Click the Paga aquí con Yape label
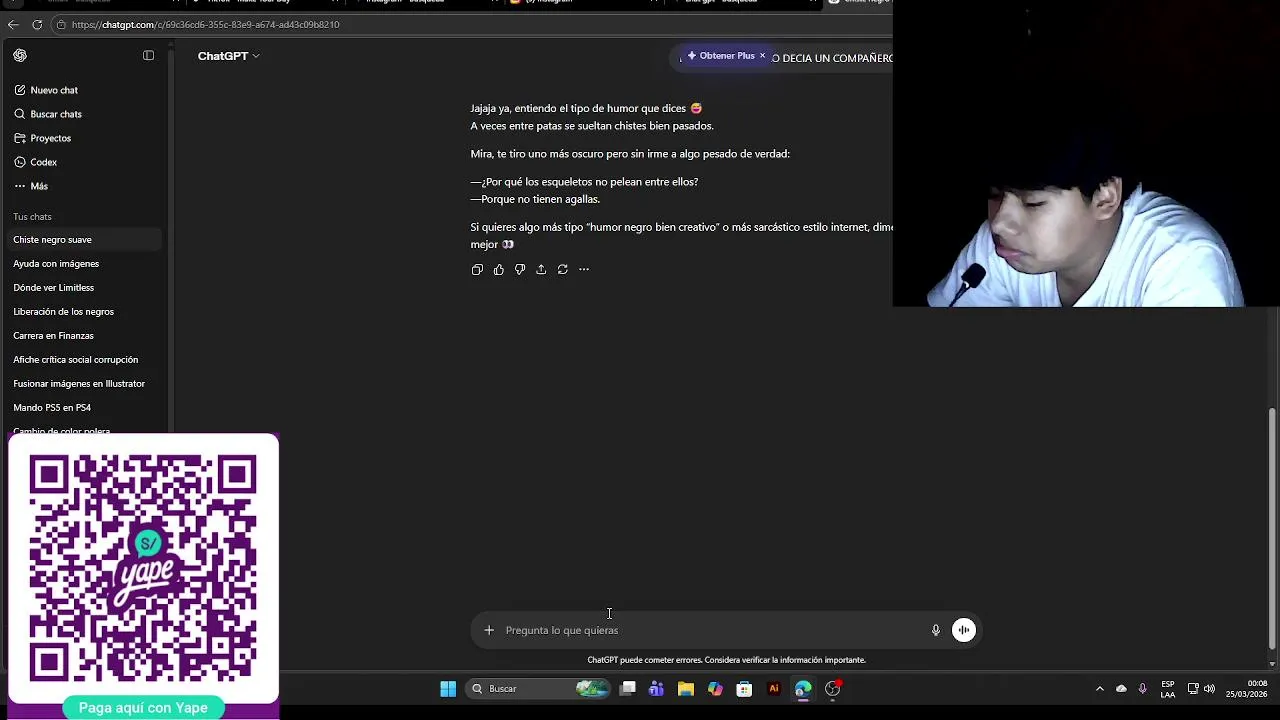 143,708
